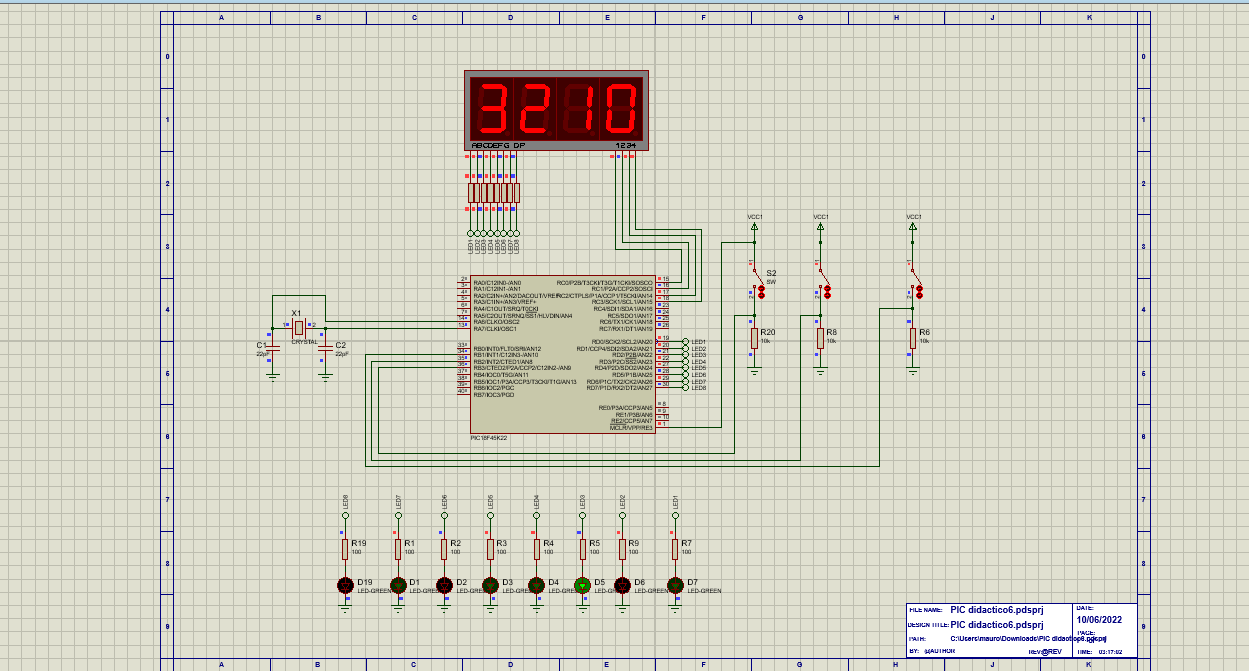The image size is (1249, 671).
Task: Select the 22pF capacitor C1
Action: (x=273, y=348)
